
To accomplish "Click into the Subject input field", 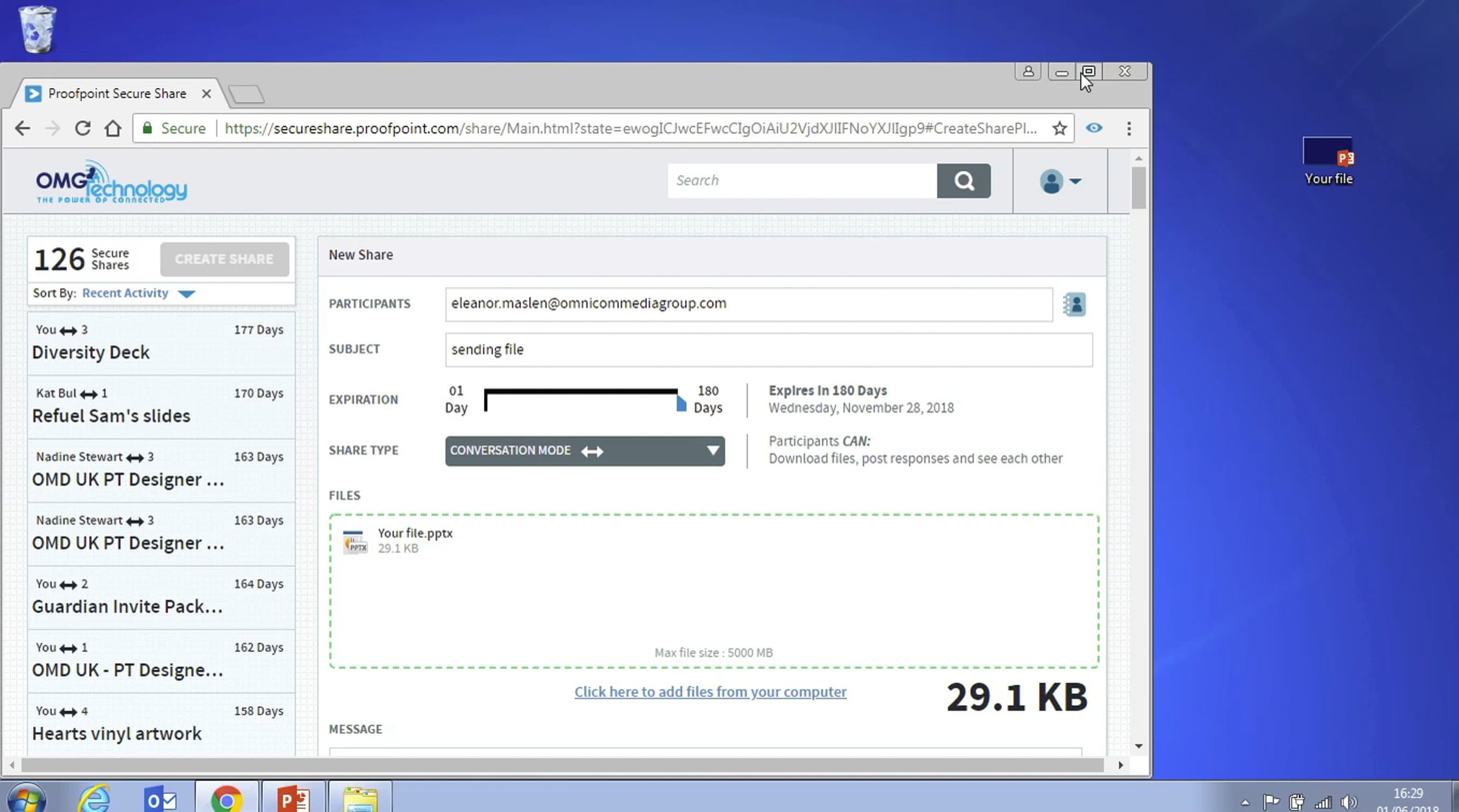I will point(768,349).
